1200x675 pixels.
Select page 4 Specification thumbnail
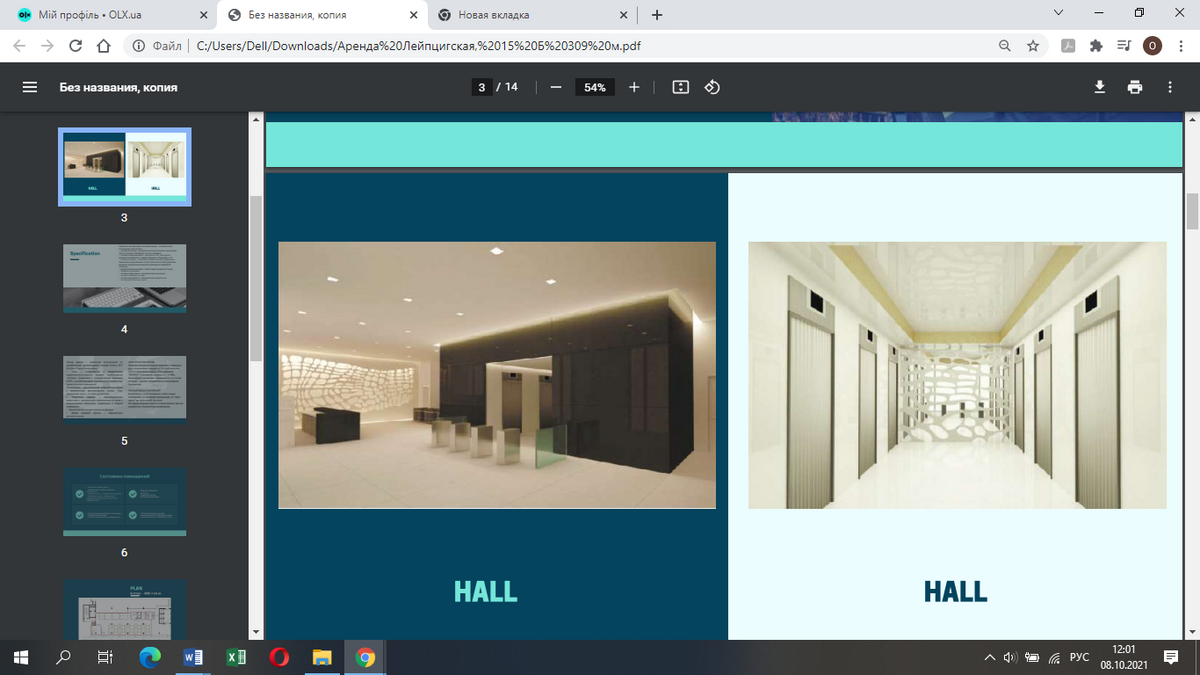pyautogui.click(x=125, y=277)
